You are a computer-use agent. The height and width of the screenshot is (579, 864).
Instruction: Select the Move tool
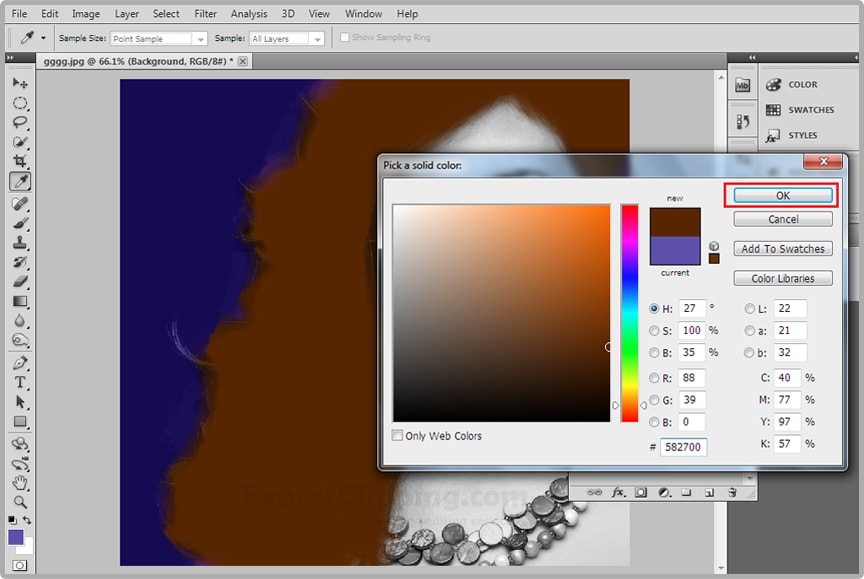coord(20,83)
